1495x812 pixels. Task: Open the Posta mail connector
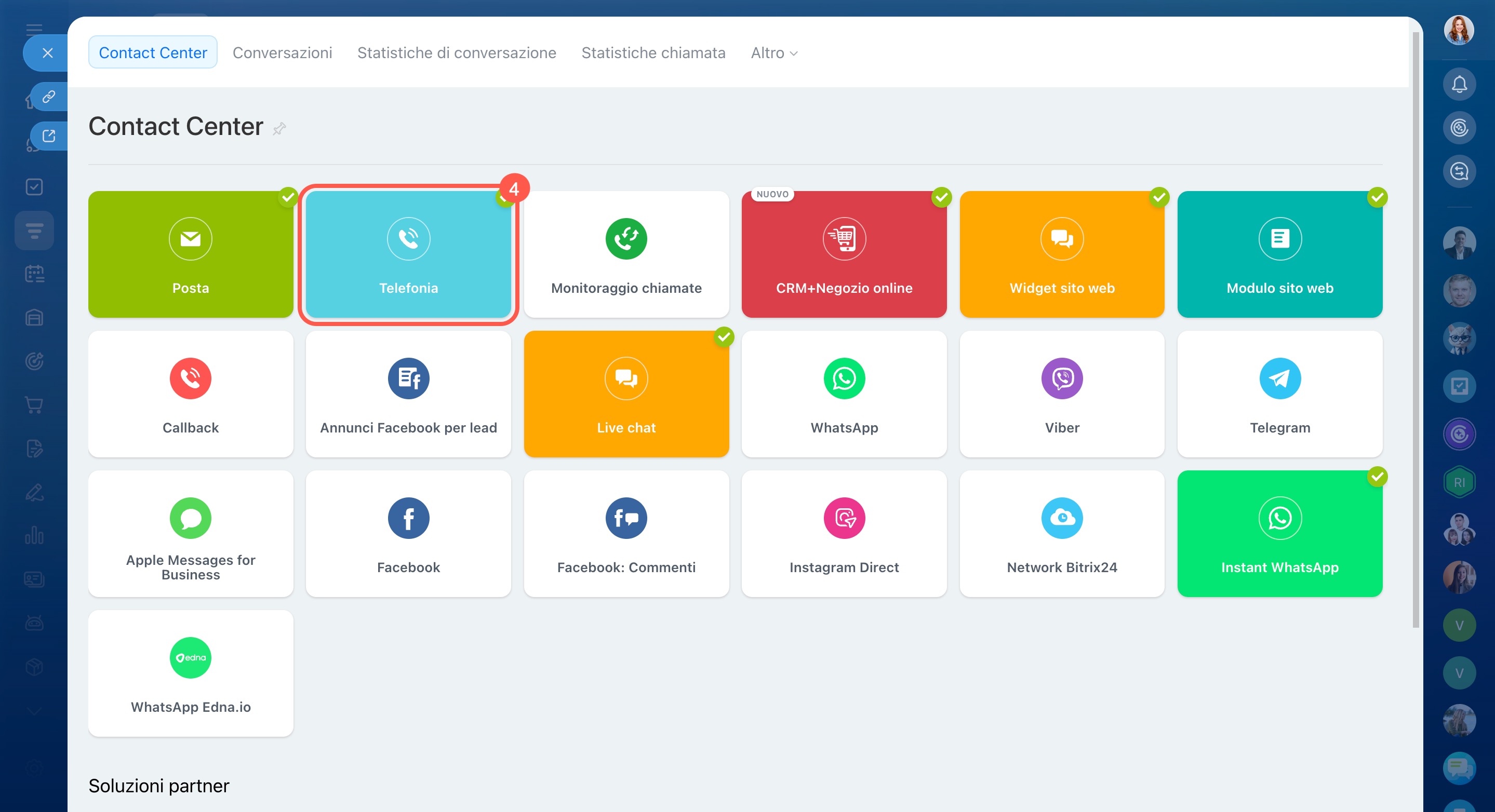[x=190, y=254]
